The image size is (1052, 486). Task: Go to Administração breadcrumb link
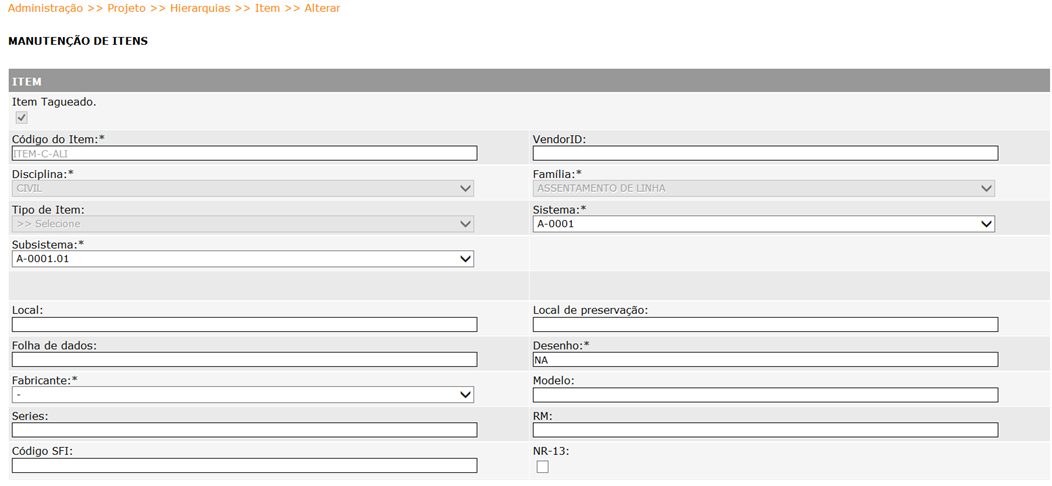46,9
